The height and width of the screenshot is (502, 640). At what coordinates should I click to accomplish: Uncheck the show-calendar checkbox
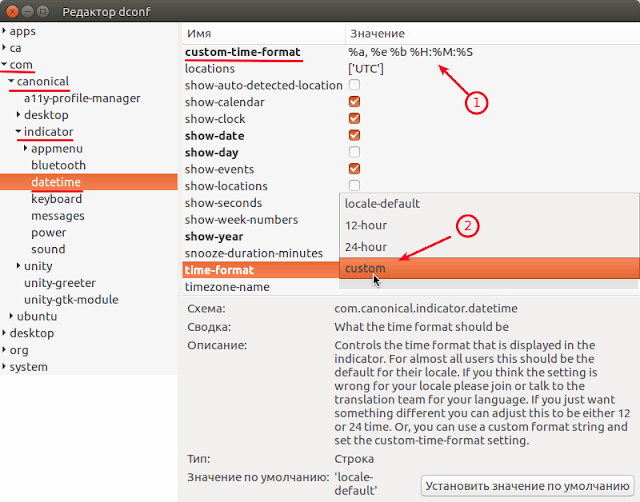[354, 102]
